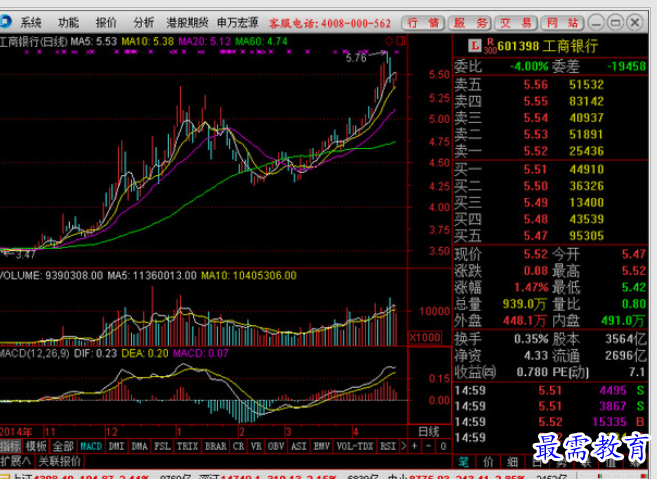Click the 2014年 date axis label

16,432
